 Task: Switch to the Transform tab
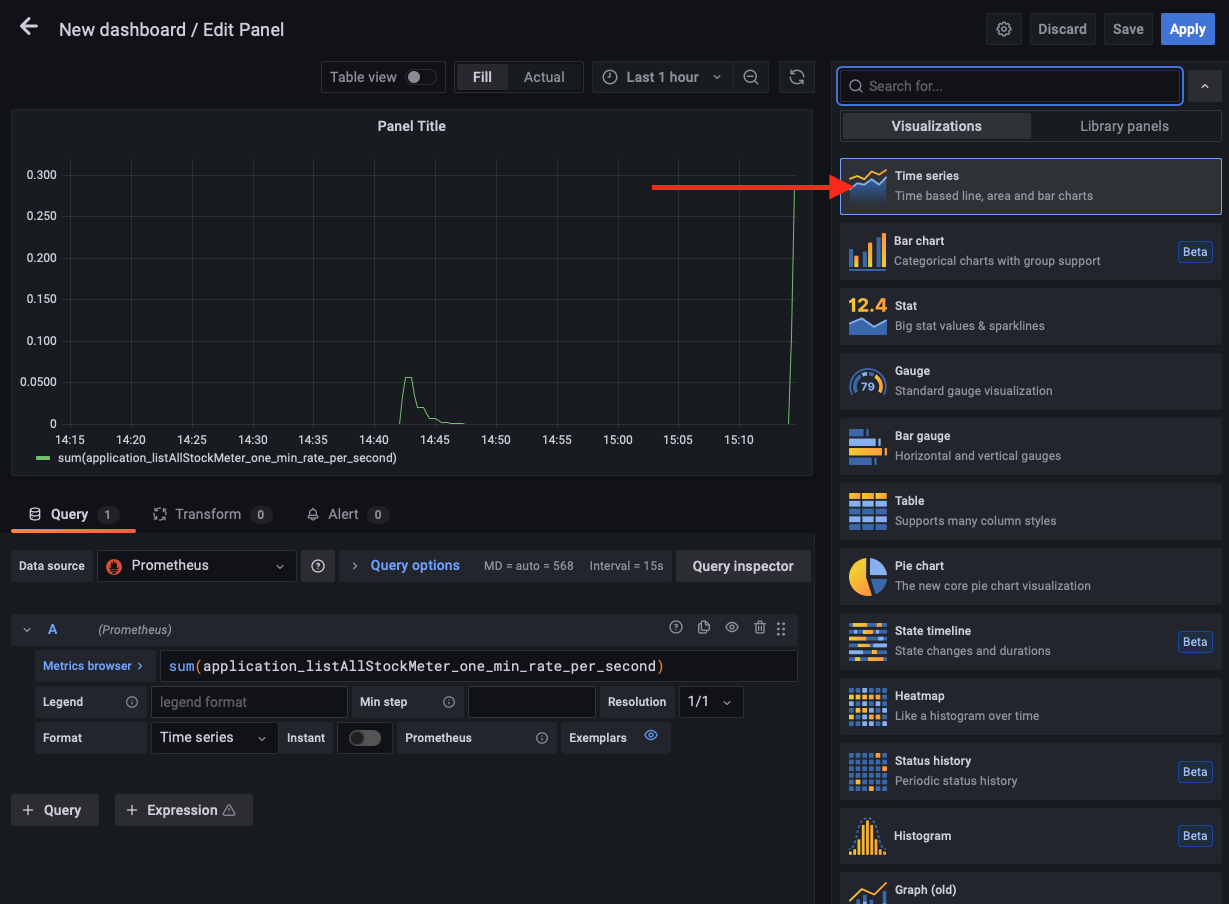point(211,514)
